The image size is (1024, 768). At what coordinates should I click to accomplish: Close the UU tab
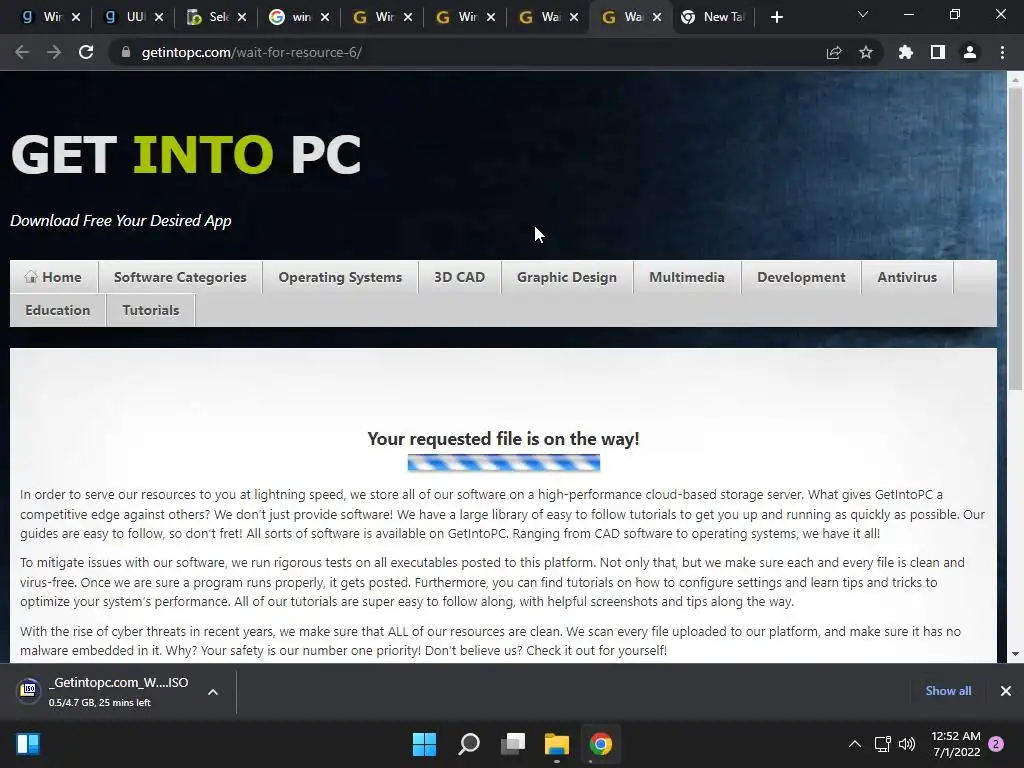[159, 17]
